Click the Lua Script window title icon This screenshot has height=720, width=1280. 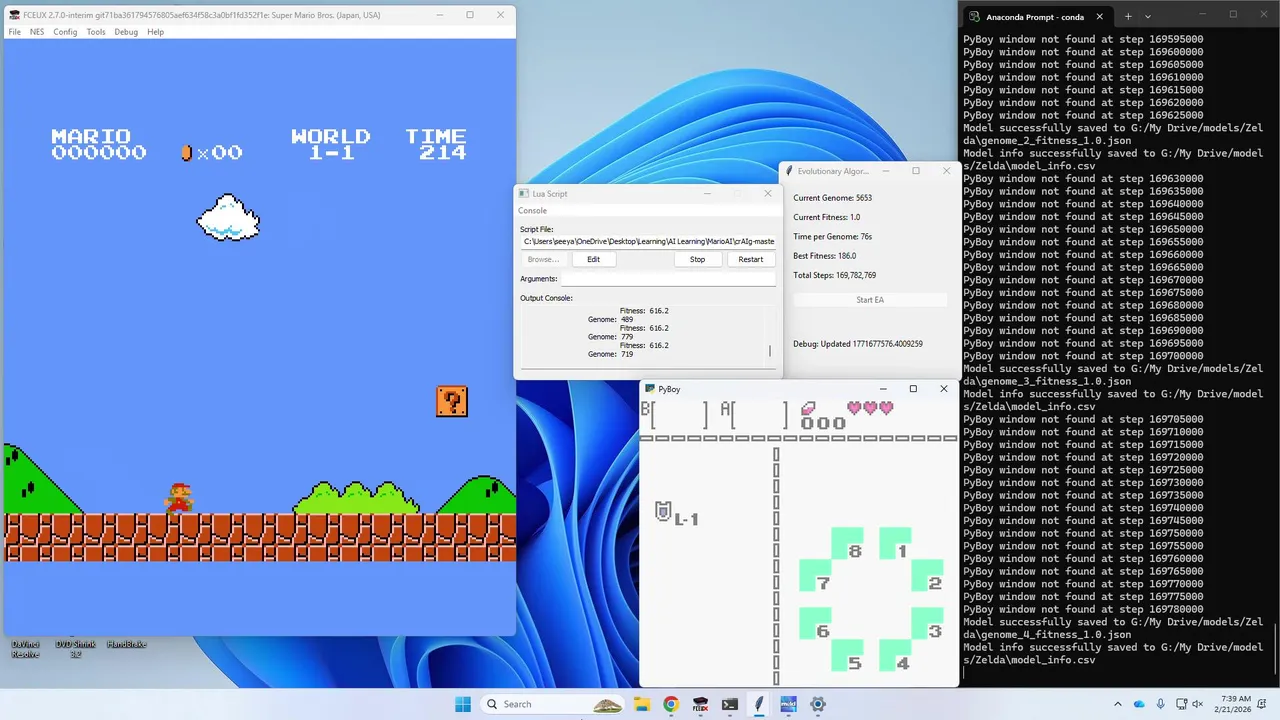(x=523, y=193)
